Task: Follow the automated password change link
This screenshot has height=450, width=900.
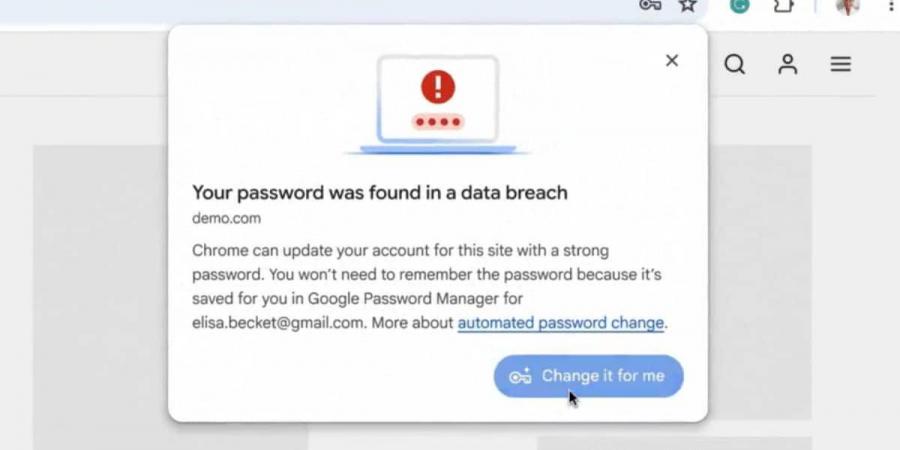Action: tap(561, 323)
